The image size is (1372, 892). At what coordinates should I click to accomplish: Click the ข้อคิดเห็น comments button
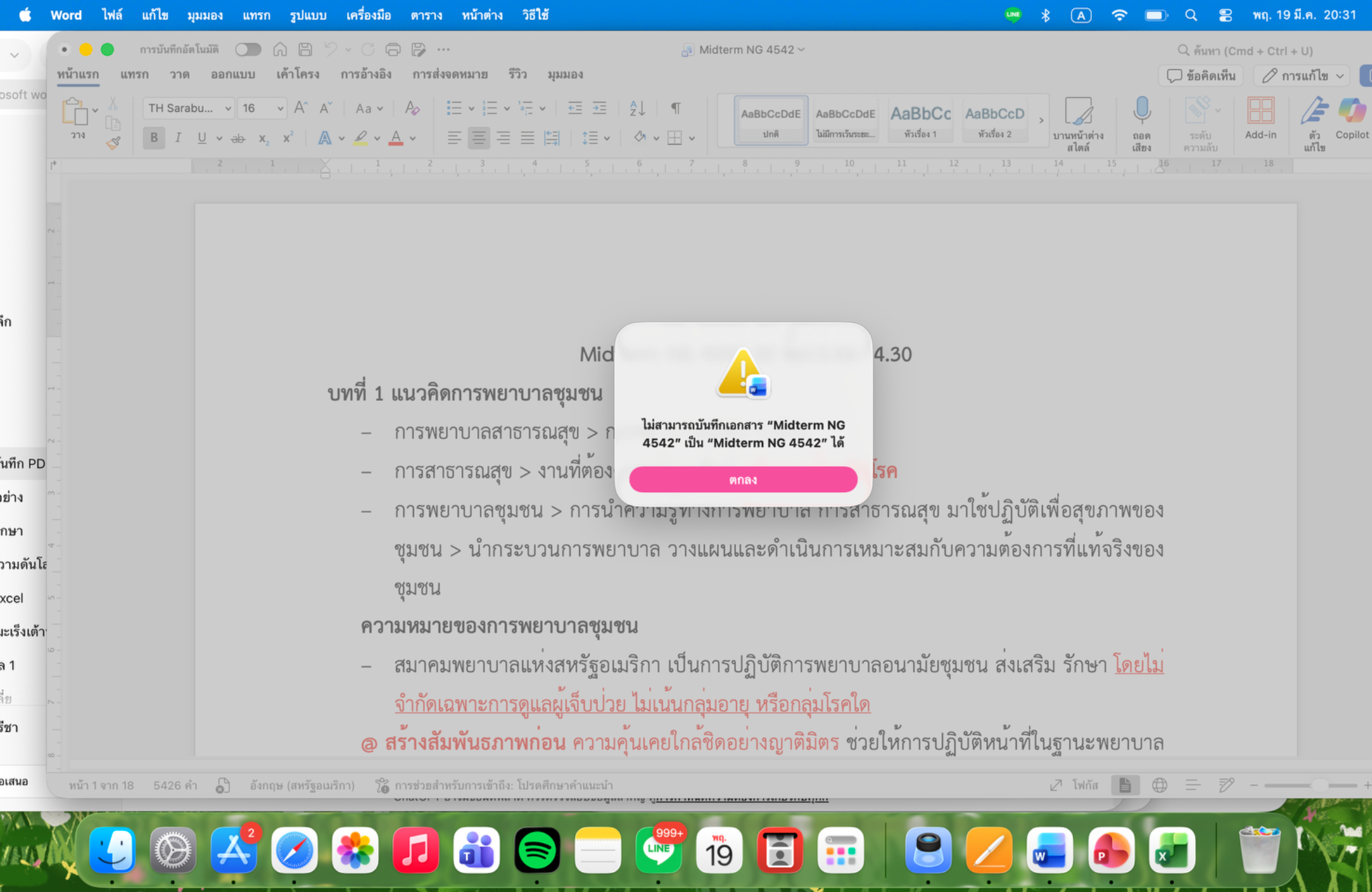coord(1201,76)
